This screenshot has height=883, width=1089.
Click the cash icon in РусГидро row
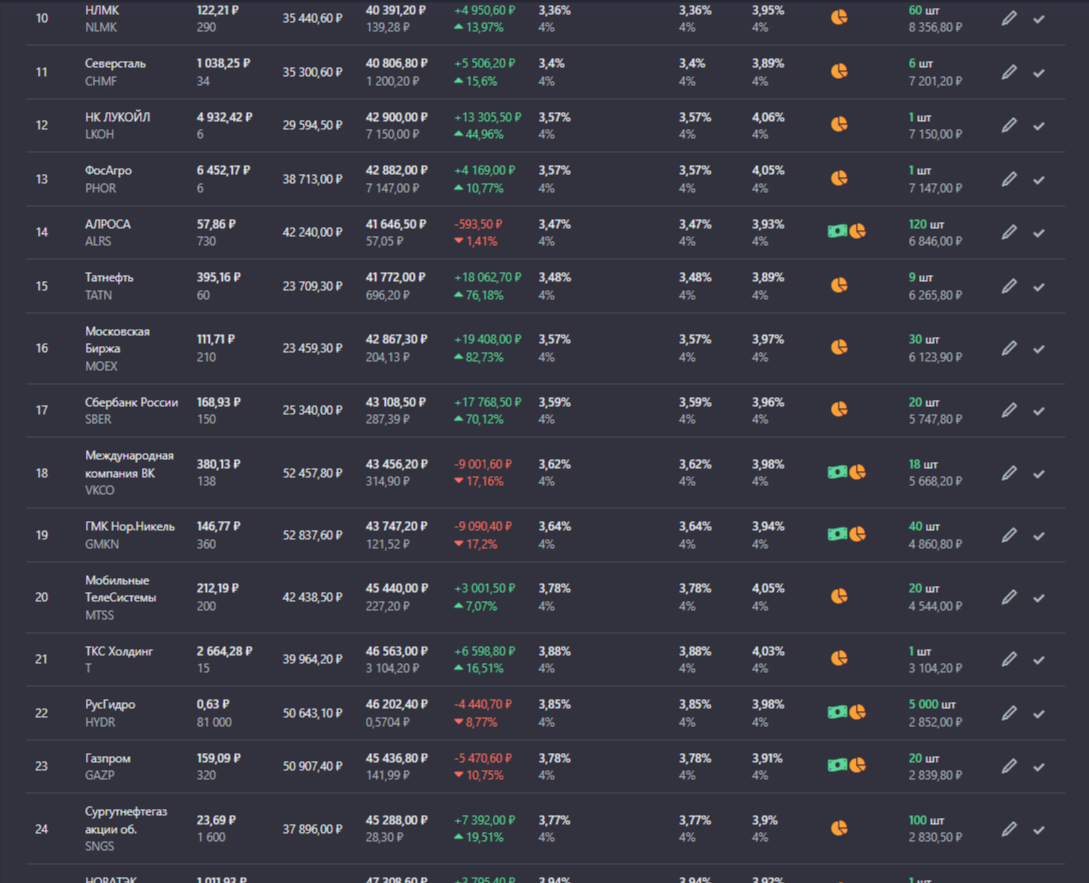pyautogui.click(x=837, y=712)
